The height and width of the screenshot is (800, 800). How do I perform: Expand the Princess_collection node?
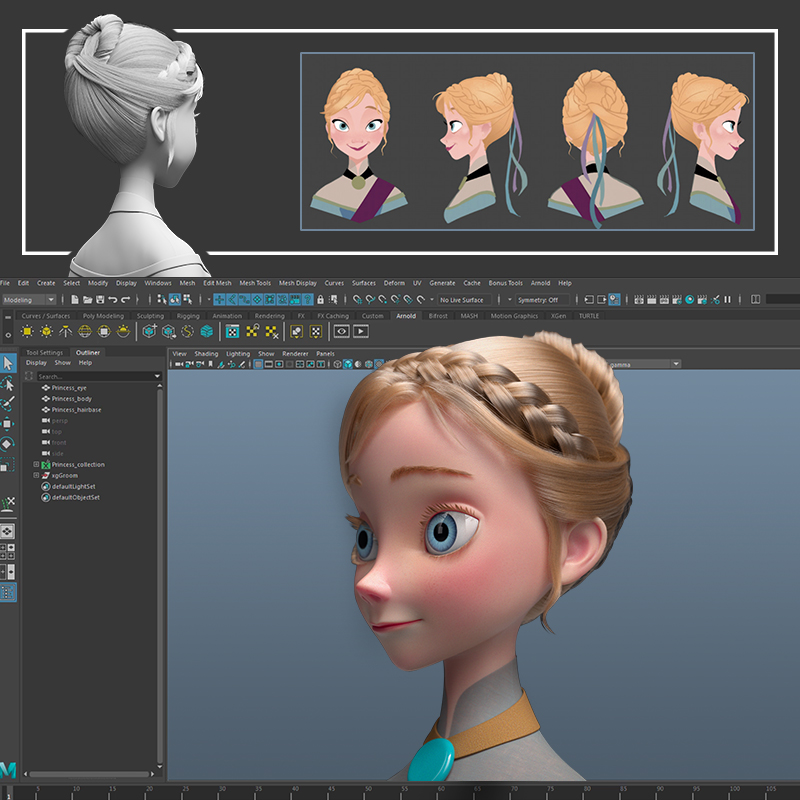pyautogui.click(x=36, y=464)
